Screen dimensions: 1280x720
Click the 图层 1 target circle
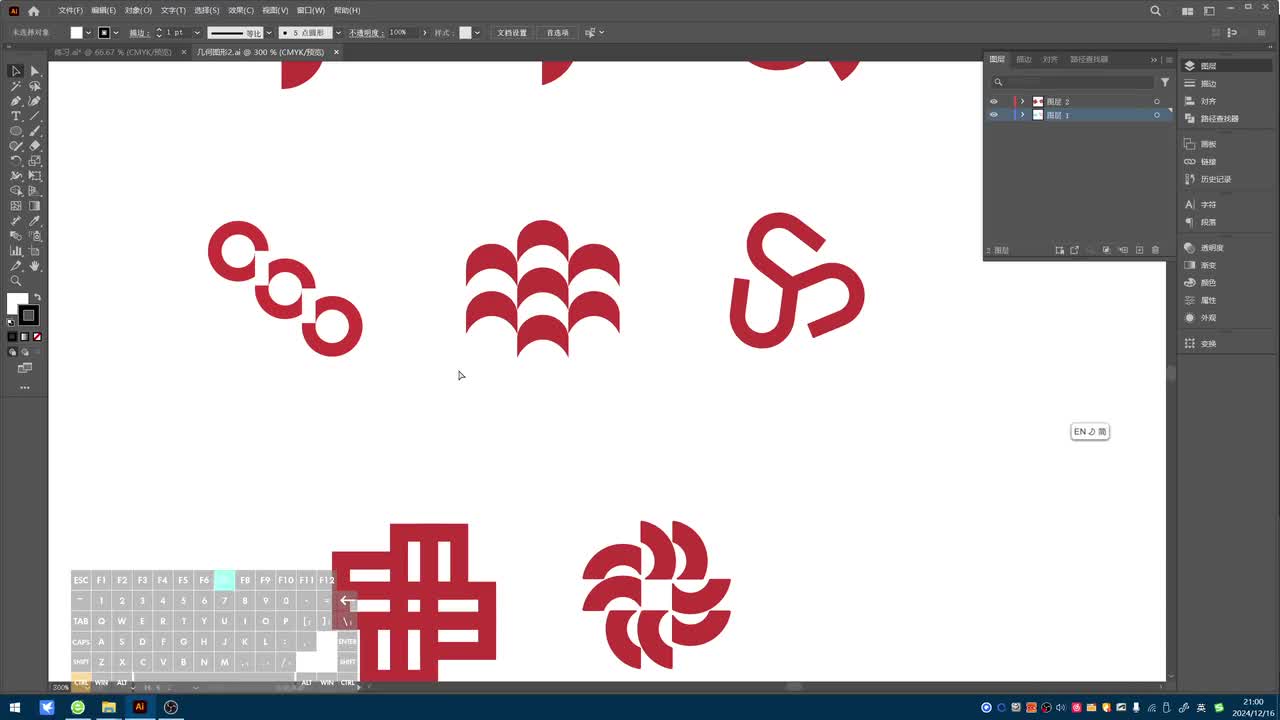point(1157,115)
